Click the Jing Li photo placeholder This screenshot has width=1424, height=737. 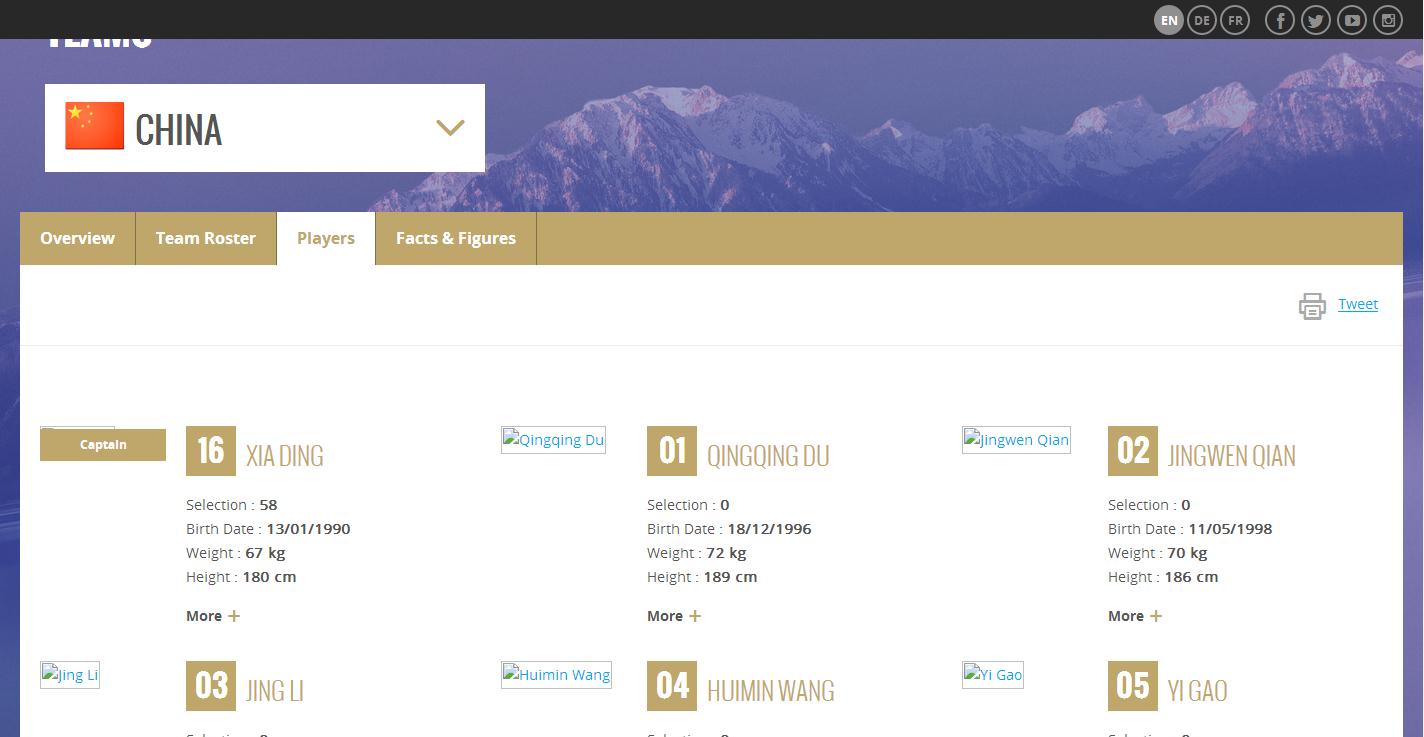click(x=70, y=675)
